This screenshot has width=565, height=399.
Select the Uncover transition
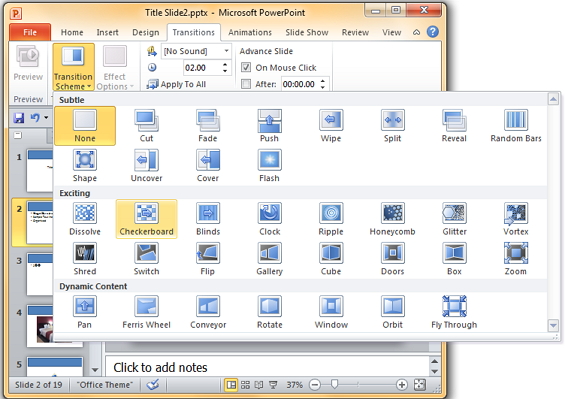click(146, 165)
